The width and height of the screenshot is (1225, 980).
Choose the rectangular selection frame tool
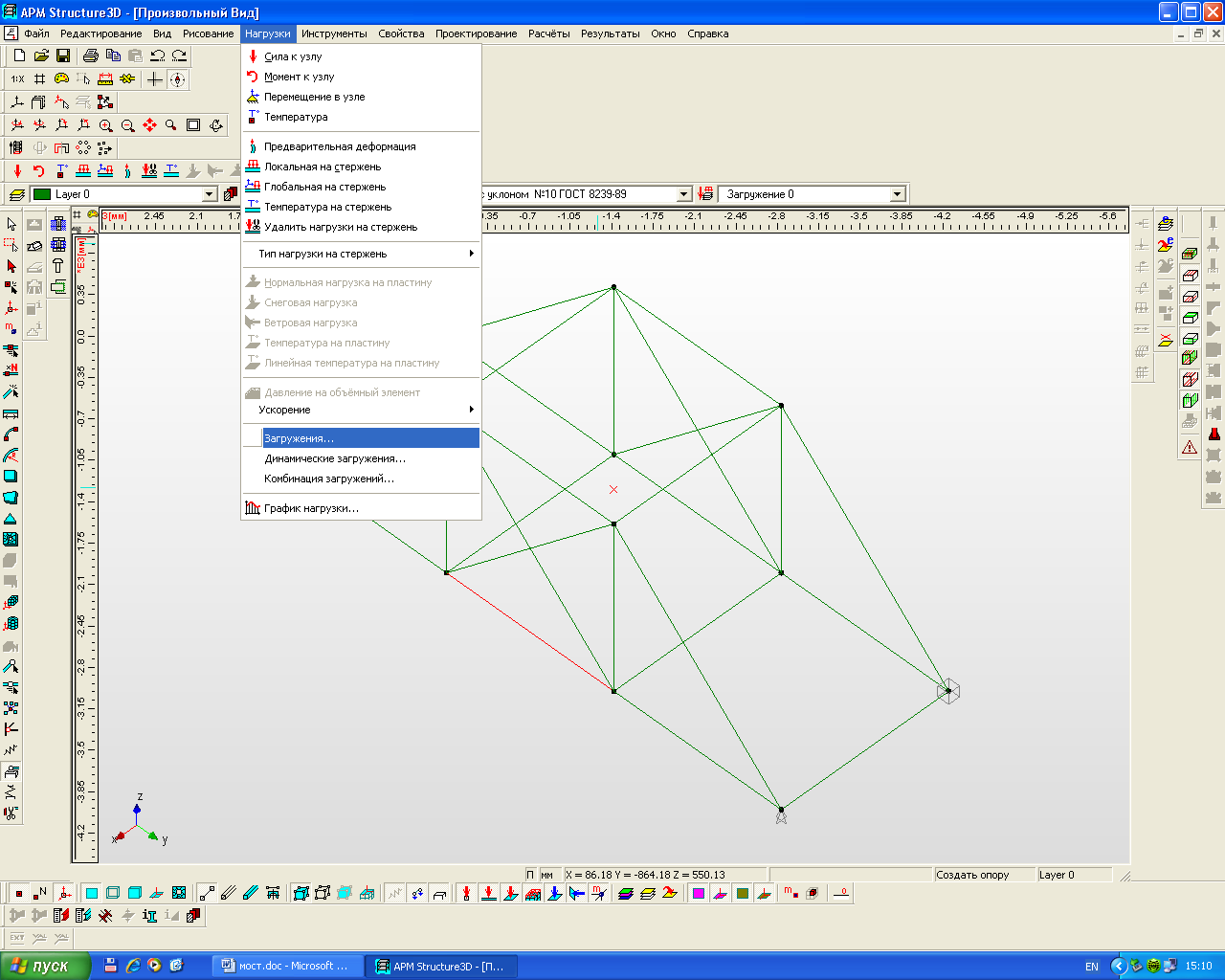click(11, 245)
